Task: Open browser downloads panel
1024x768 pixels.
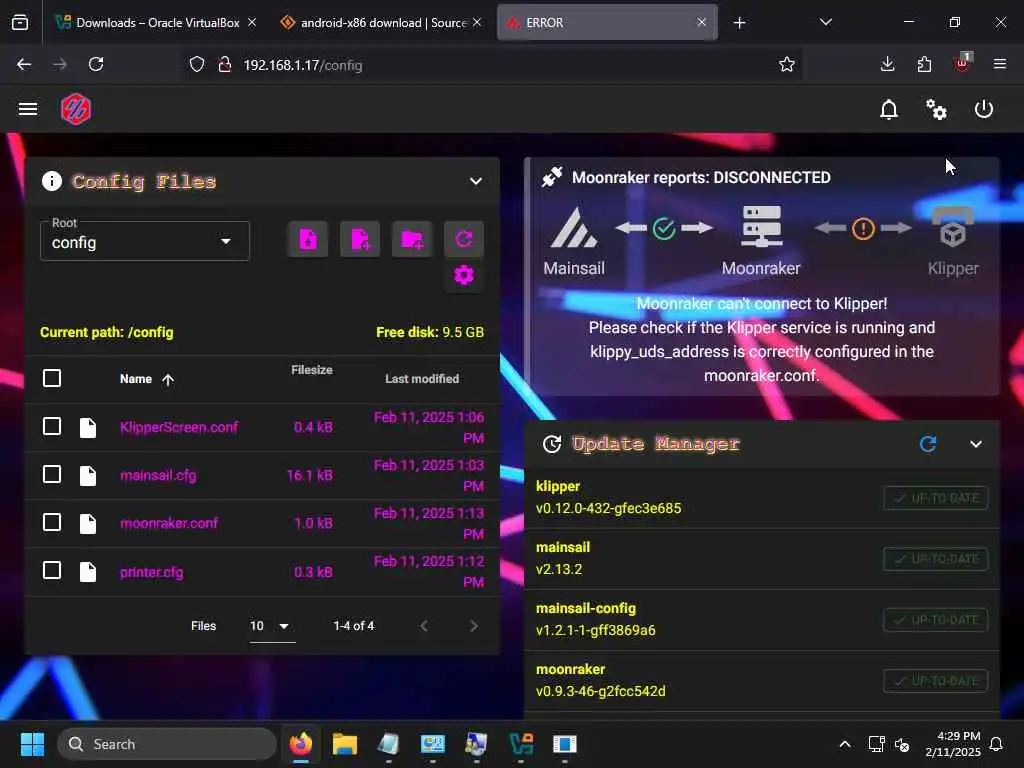Action: point(887,64)
